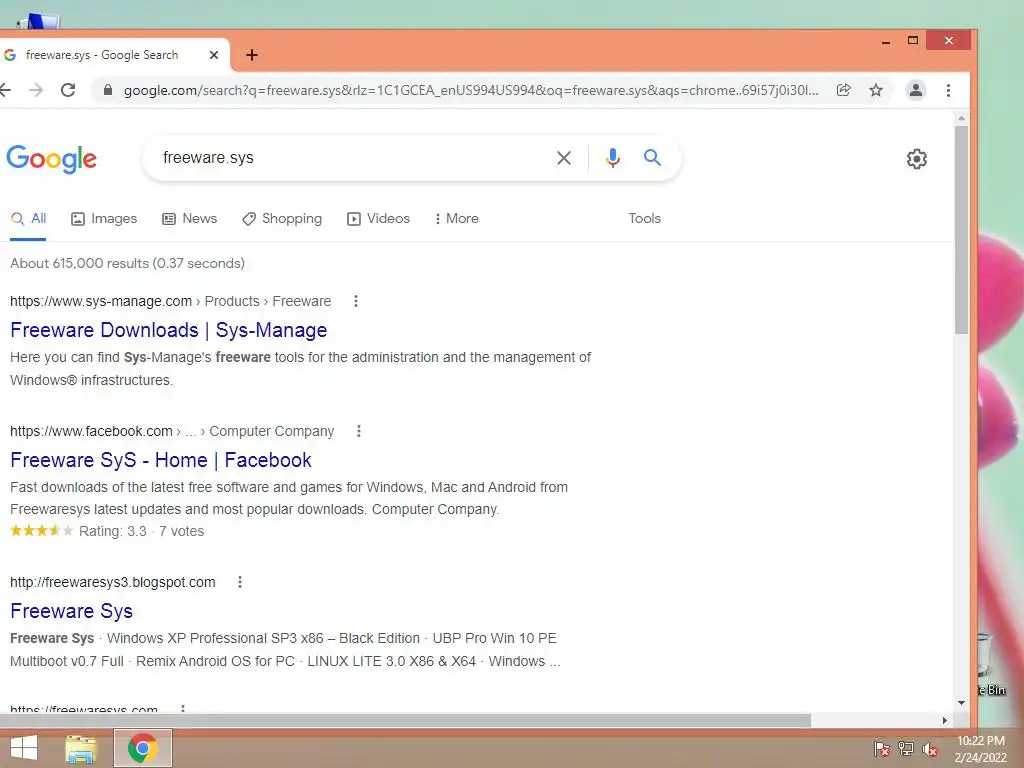The height and width of the screenshot is (768, 1024).
Task: Click the Chrome taskbar icon
Action: [x=142, y=748]
